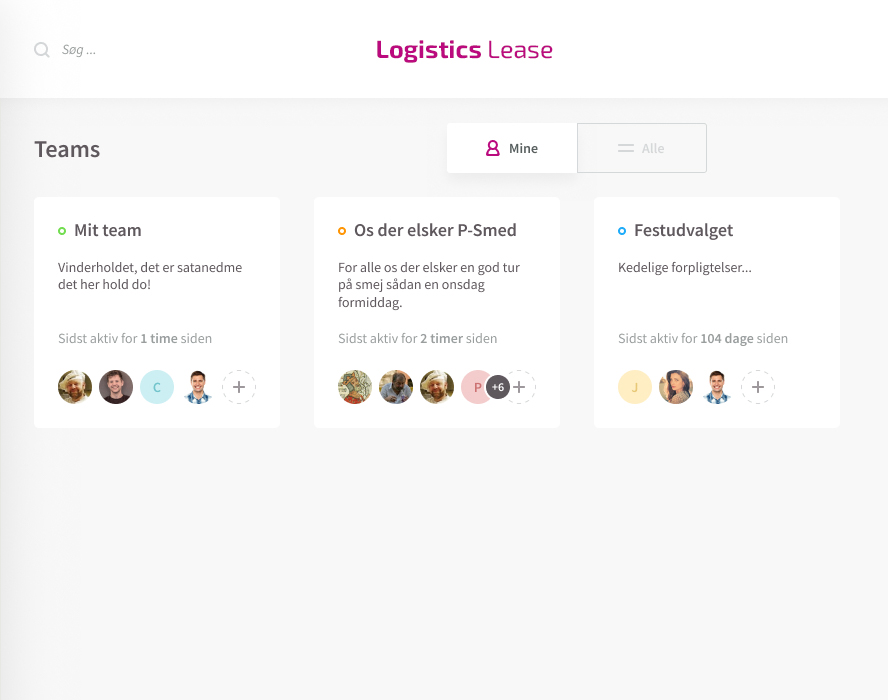Viewport: 888px width, 700px height.
Task: Show the +6 more members badge
Action: tap(498, 387)
